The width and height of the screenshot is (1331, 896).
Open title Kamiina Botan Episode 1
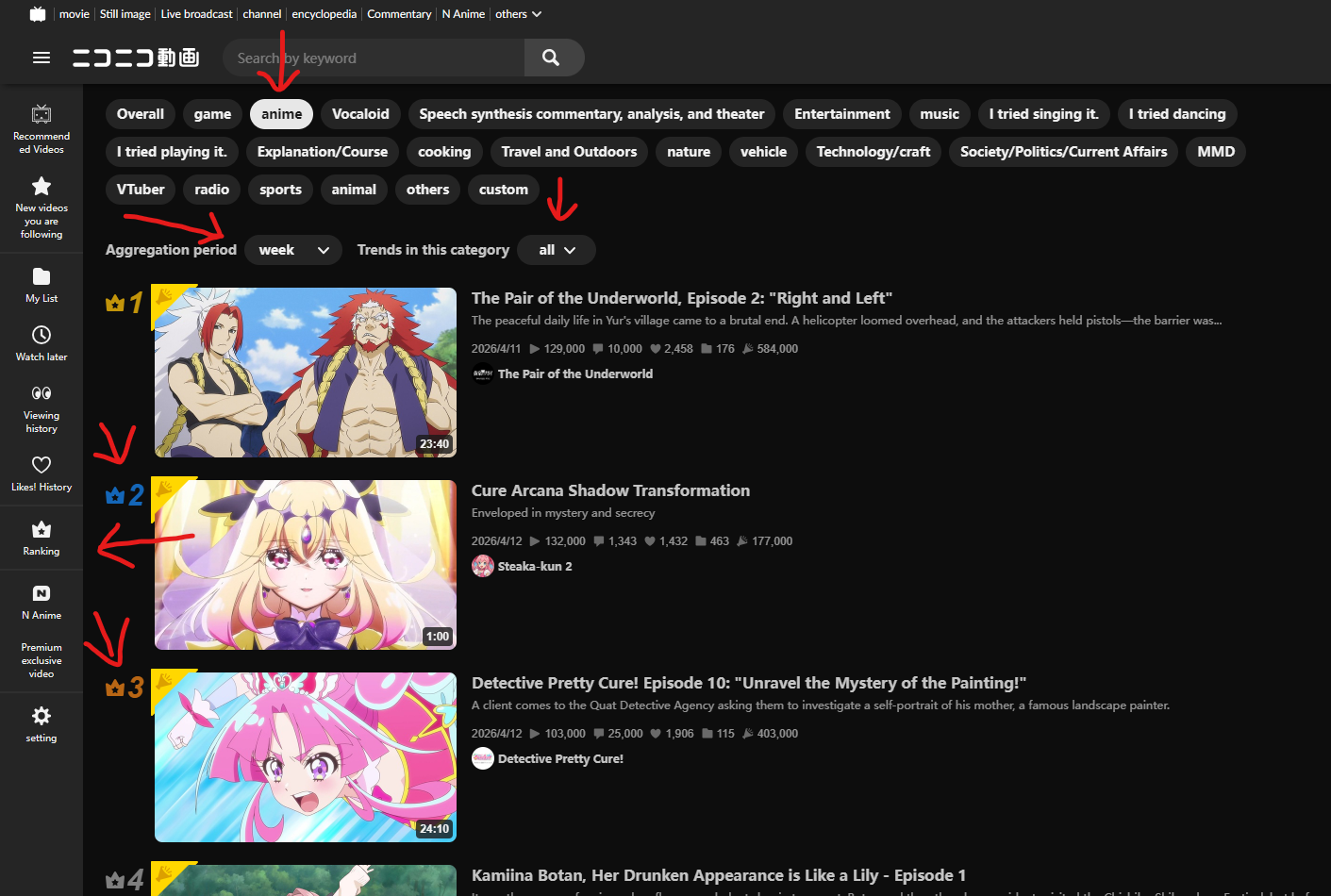point(719,875)
